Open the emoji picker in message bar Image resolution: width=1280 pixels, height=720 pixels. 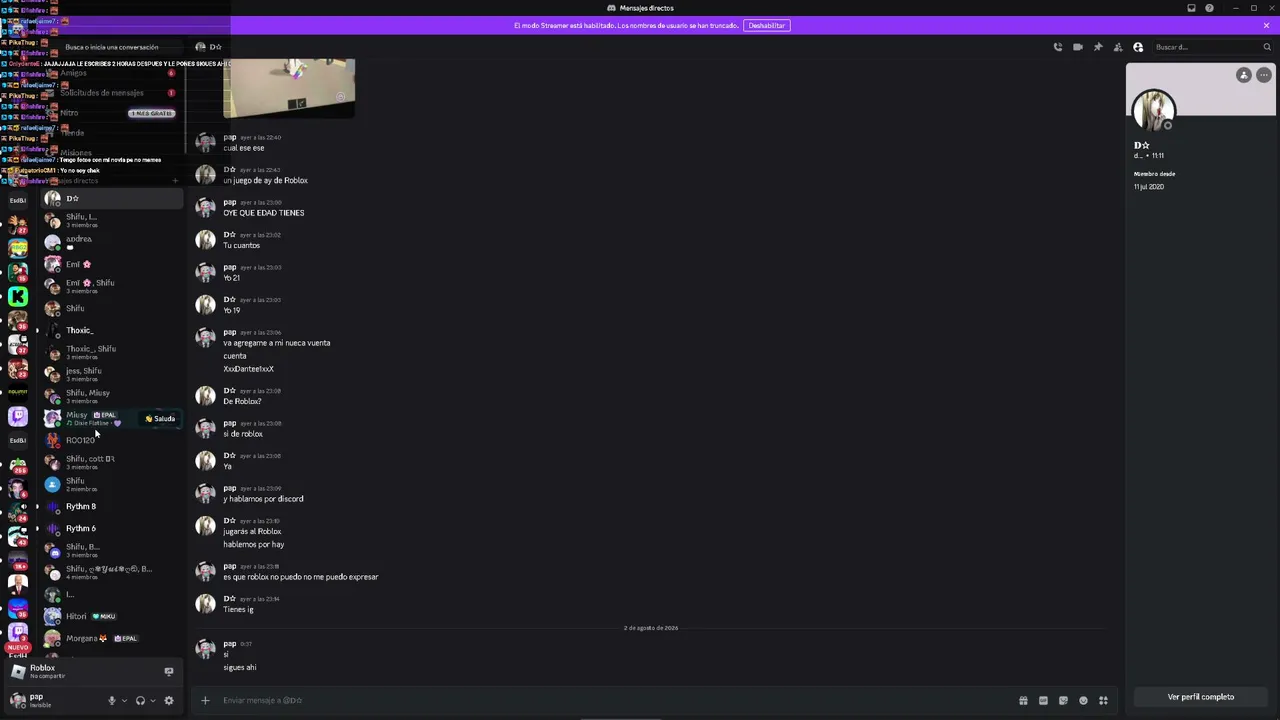click(x=1083, y=700)
